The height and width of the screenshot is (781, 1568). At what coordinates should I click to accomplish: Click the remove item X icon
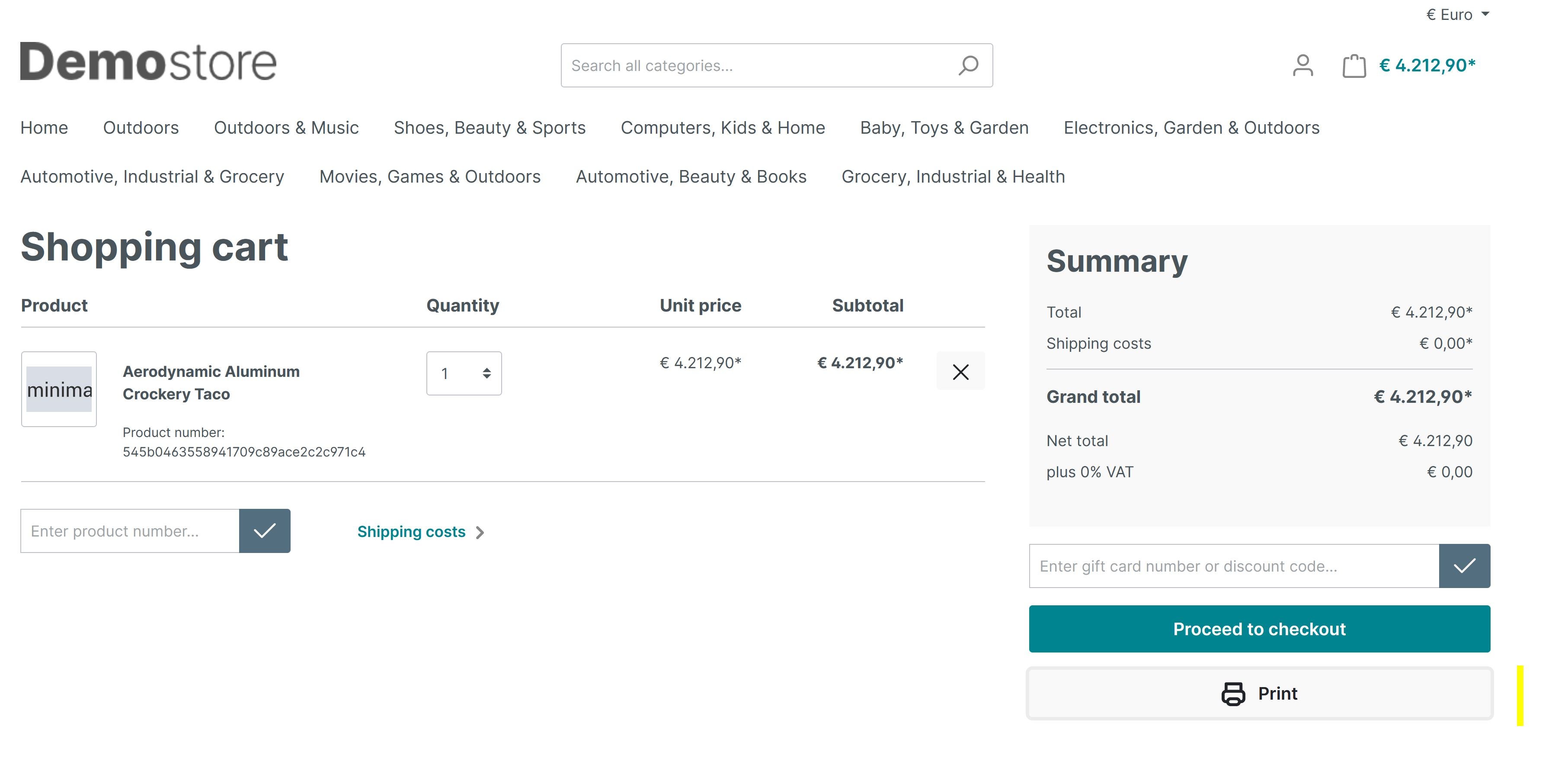pos(960,372)
